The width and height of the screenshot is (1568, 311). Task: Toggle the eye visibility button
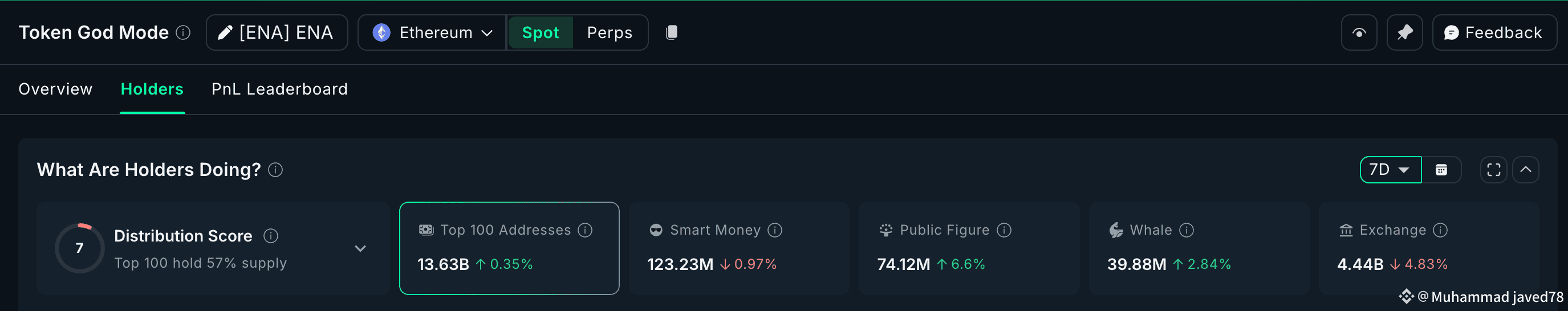tap(1359, 32)
